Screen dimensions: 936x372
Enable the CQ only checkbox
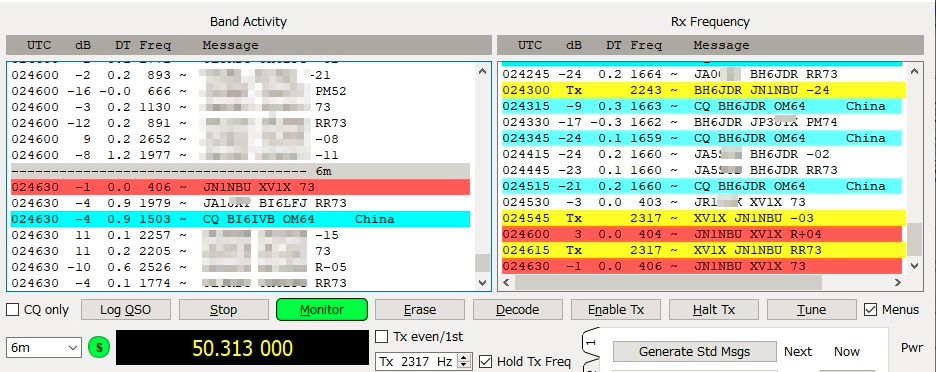13,310
